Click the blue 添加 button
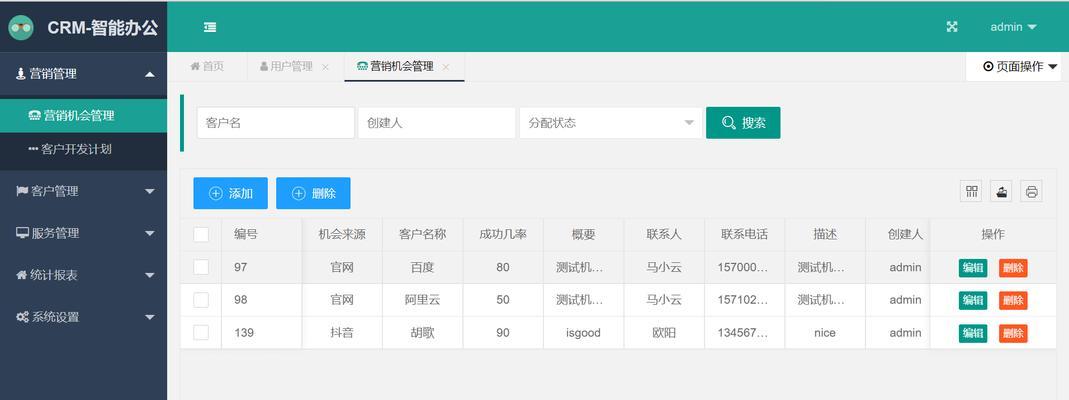This screenshot has width=1069, height=400. [230, 194]
